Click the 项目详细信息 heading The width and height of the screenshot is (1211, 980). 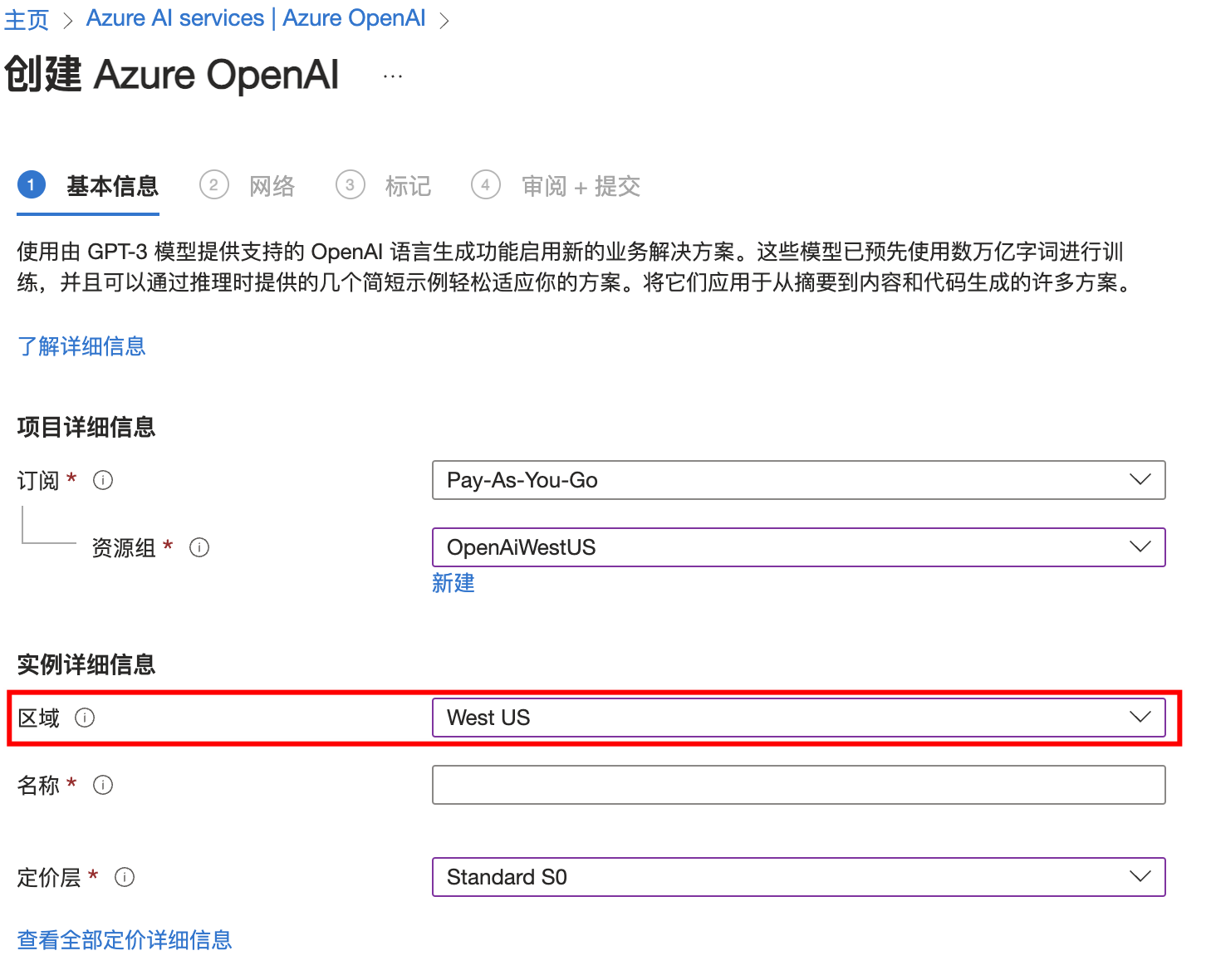click(86, 427)
